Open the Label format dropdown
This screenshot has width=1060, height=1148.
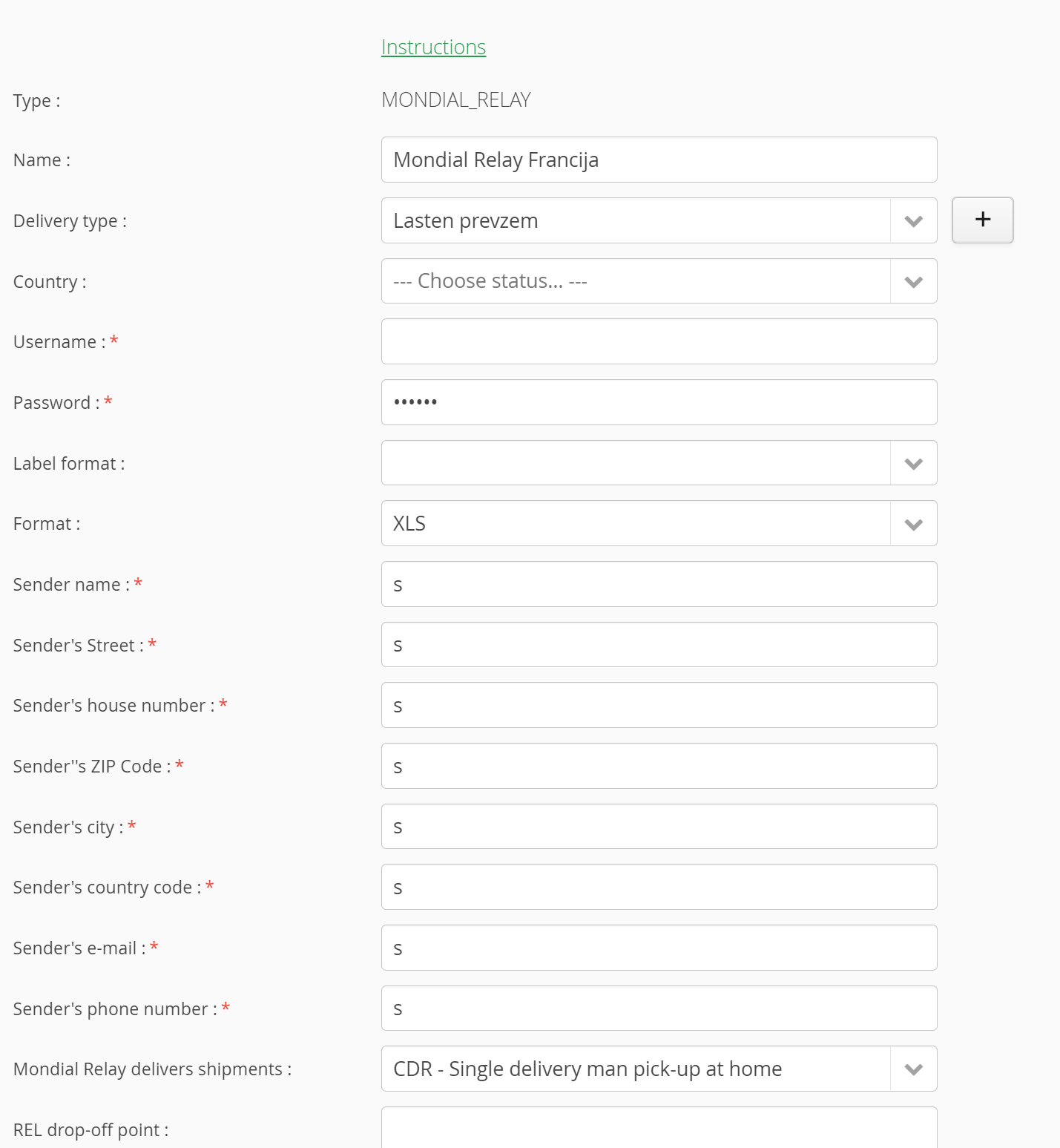coord(659,463)
